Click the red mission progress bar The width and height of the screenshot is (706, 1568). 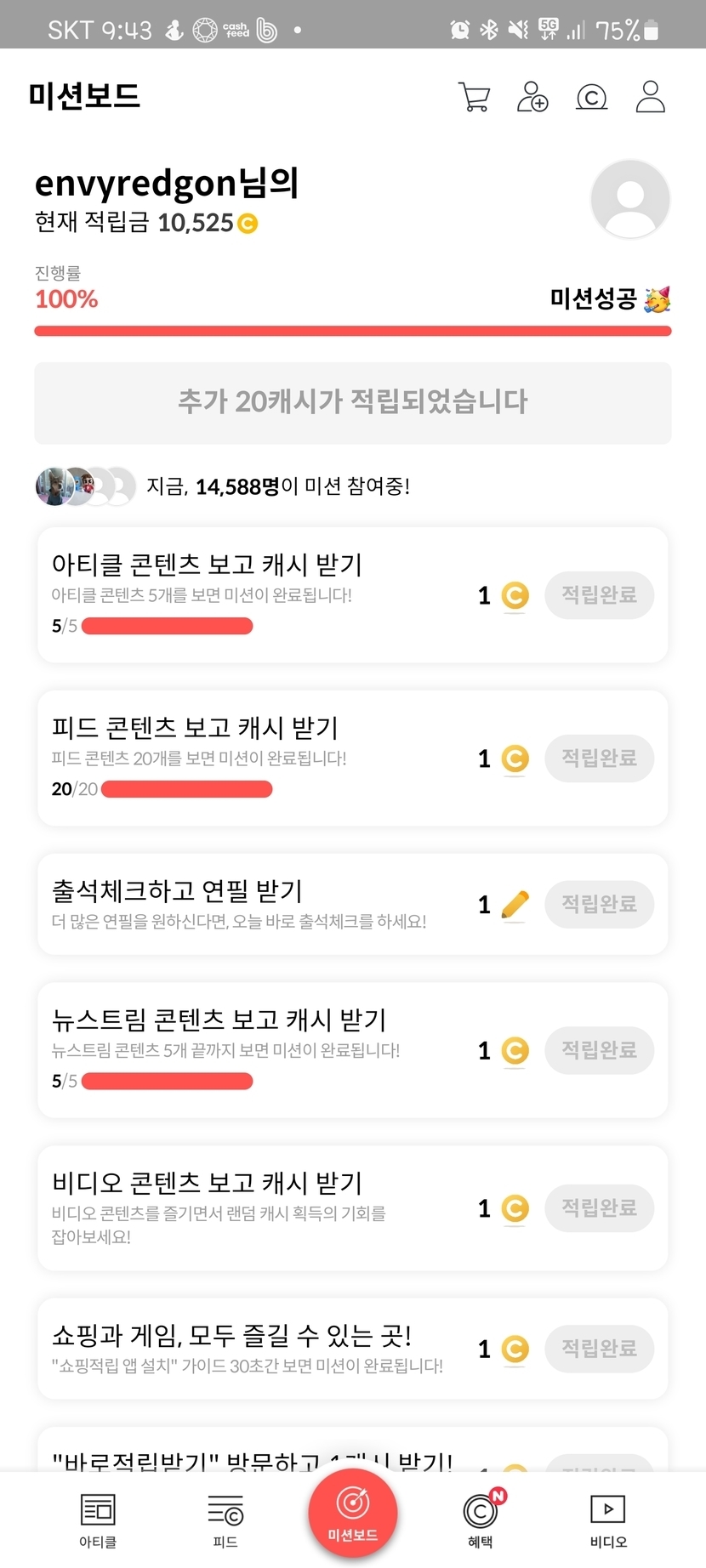352,331
